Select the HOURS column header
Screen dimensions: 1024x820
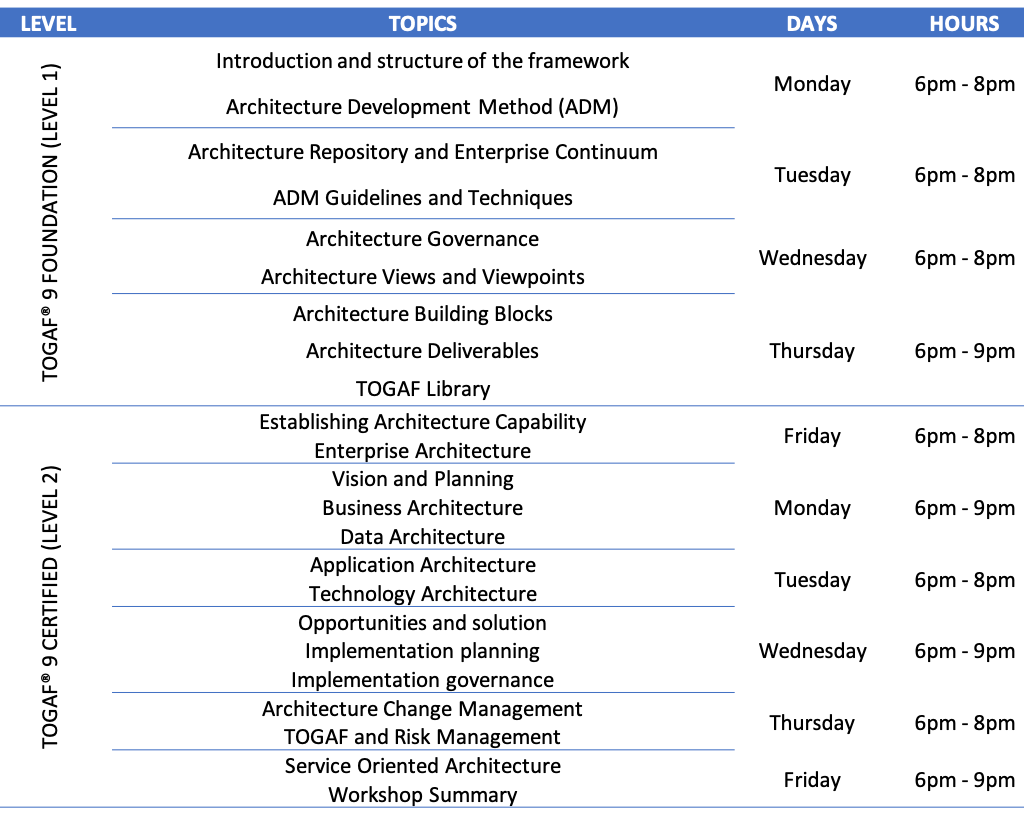[x=963, y=24]
